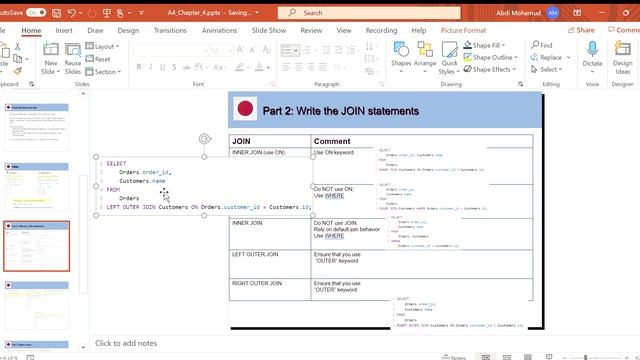The image size is (640, 360).
Task: Open Ribbon Display Options icon
Action: click(x=577, y=13)
